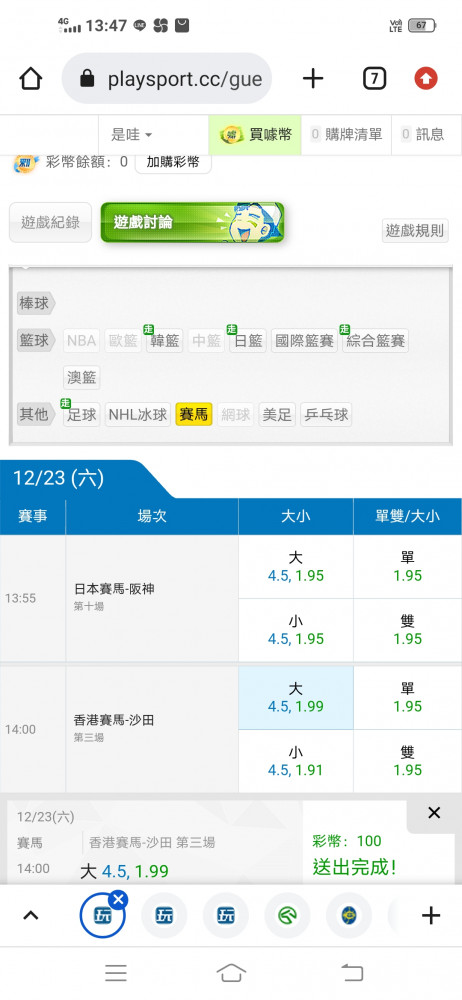Select the 賽馬 sport category
Image resolution: width=462 pixels, height=1000 pixels.
tap(194, 415)
